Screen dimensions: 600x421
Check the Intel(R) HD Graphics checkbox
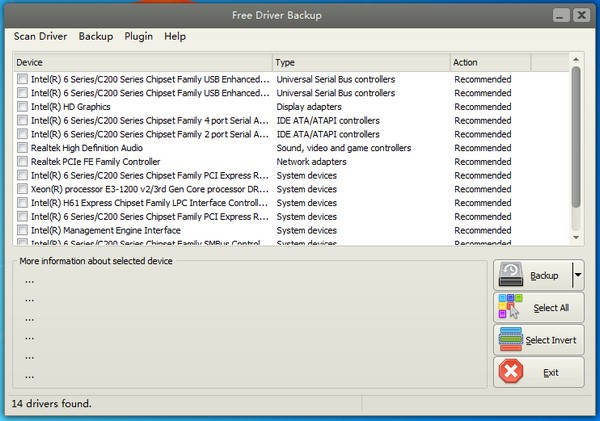pyautogui.click(x=22, y=107)
